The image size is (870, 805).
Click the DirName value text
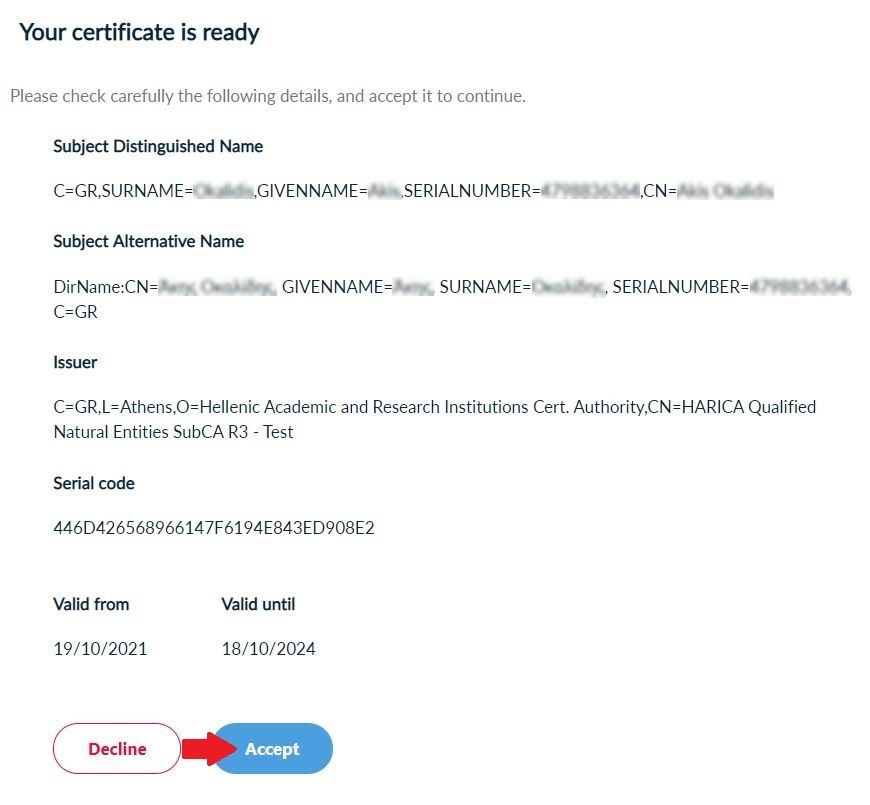(x=450, y=287)
